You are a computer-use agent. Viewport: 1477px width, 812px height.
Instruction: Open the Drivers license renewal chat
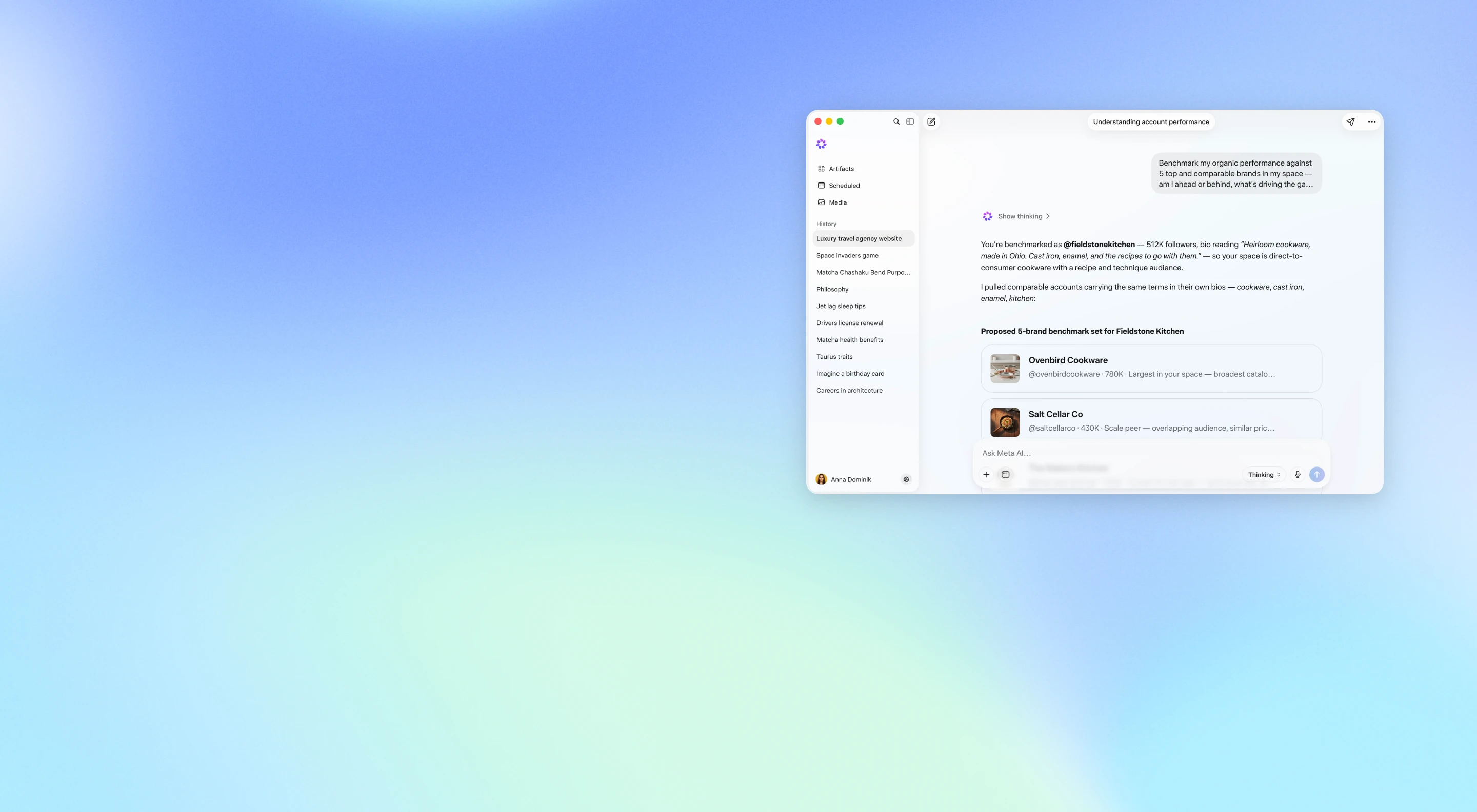tap(864, 322)
